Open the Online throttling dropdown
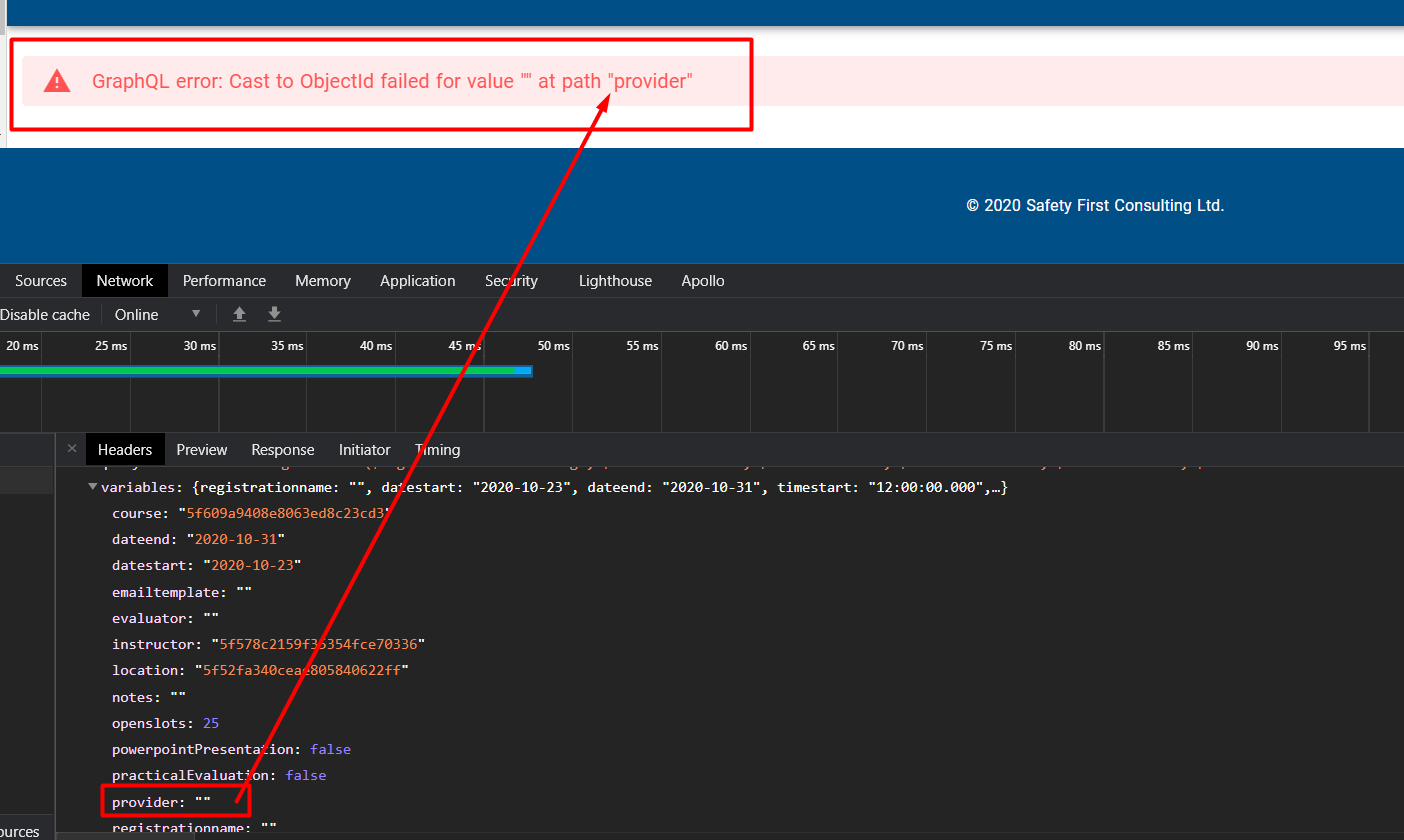This screenshot has height=840, width=1404. coord(158,314)
